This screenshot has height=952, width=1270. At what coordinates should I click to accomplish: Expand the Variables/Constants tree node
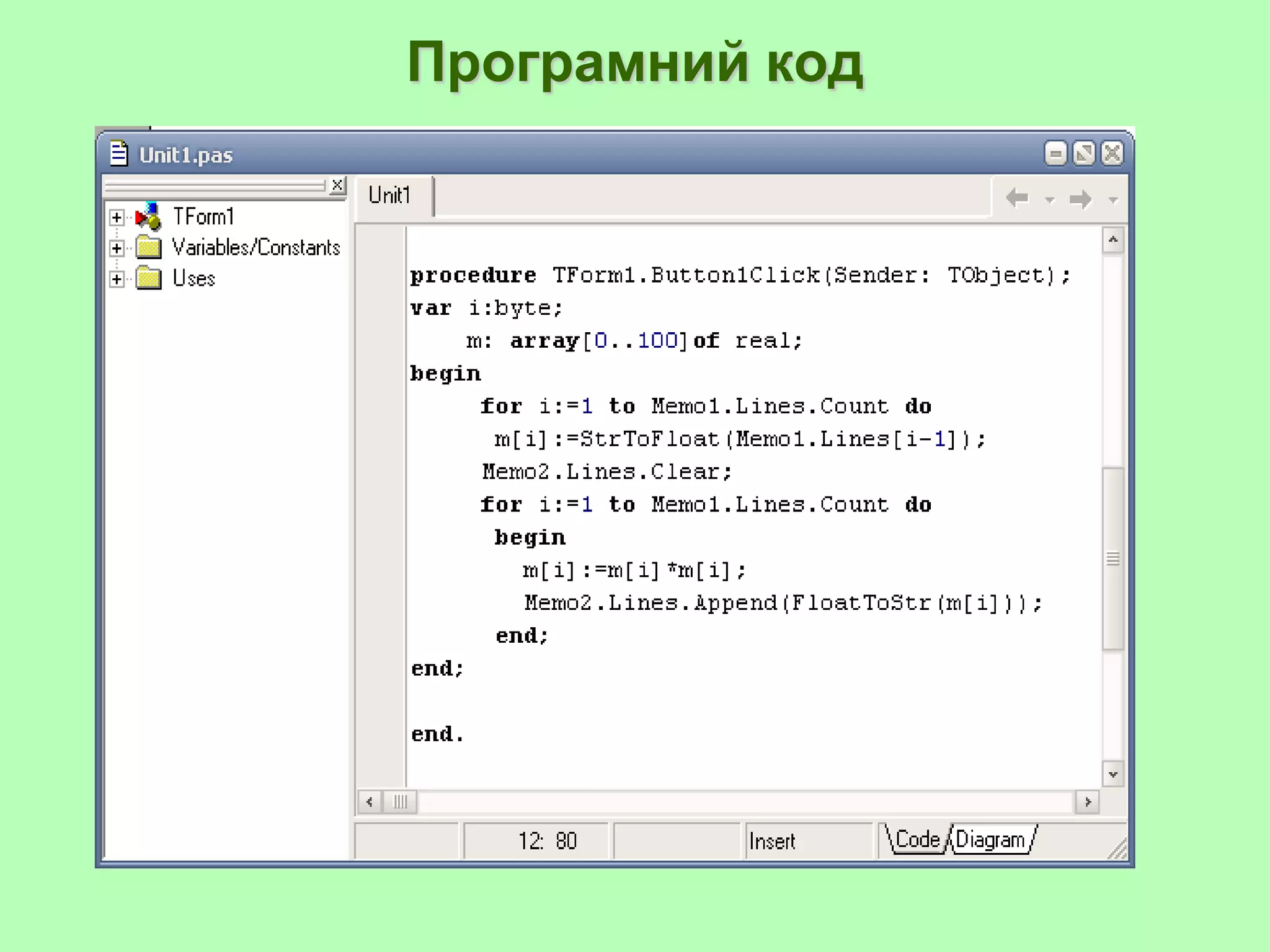pyautogui.click(x=116, y=249)
